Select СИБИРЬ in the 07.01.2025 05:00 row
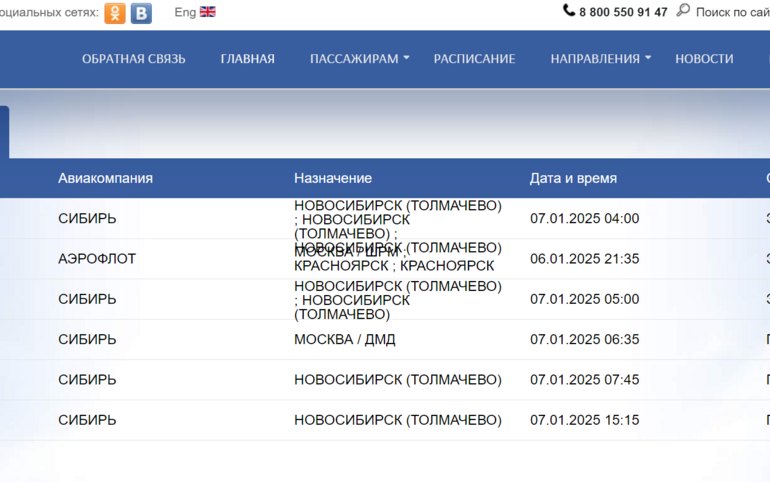 [x=87, y=299]
